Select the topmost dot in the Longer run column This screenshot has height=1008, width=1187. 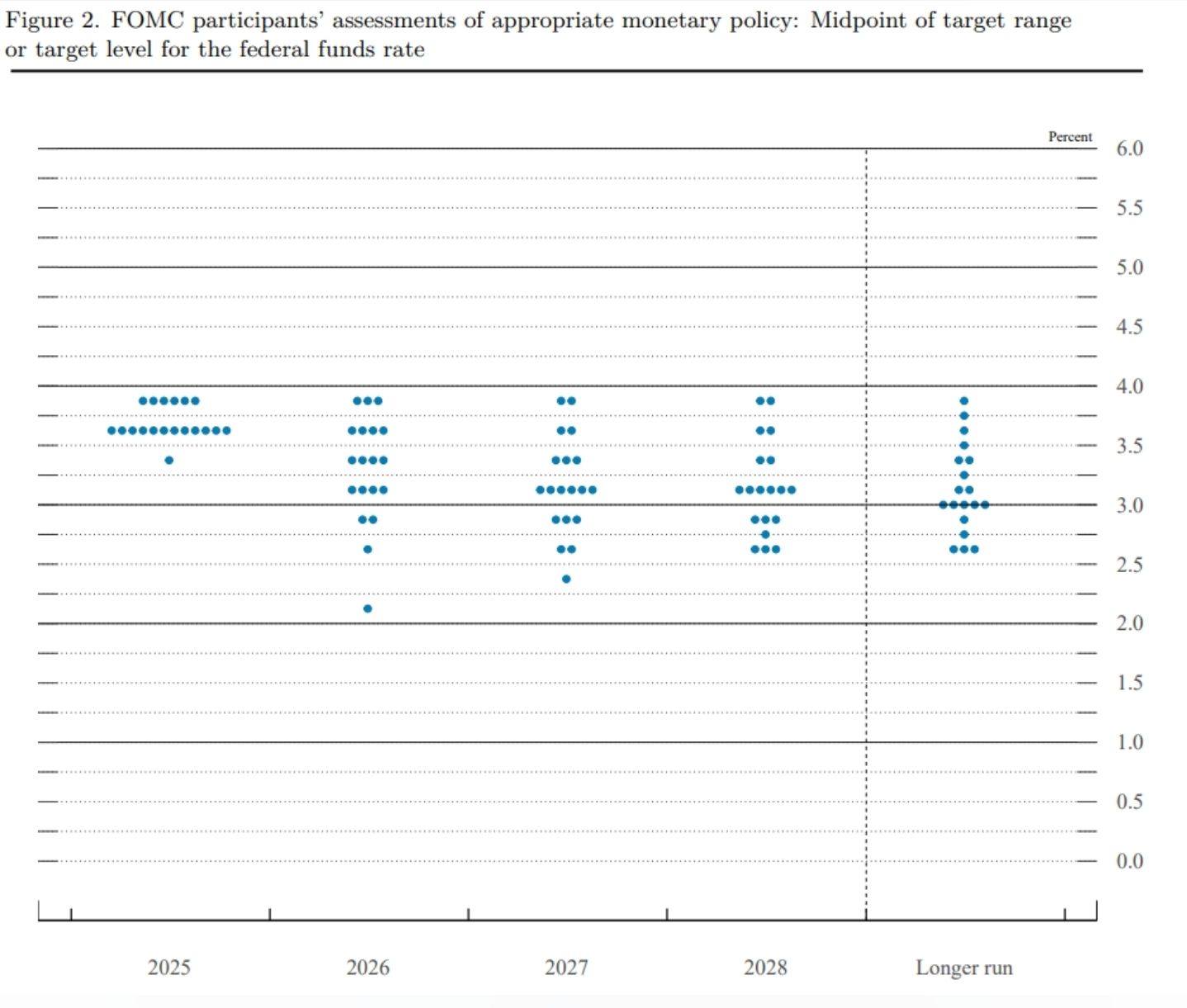coord(964,401)
